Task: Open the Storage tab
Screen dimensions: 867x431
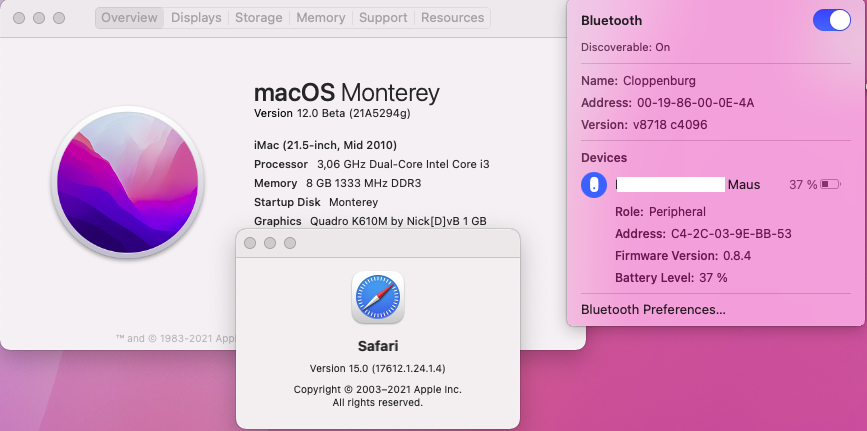Action: point(259,18)
